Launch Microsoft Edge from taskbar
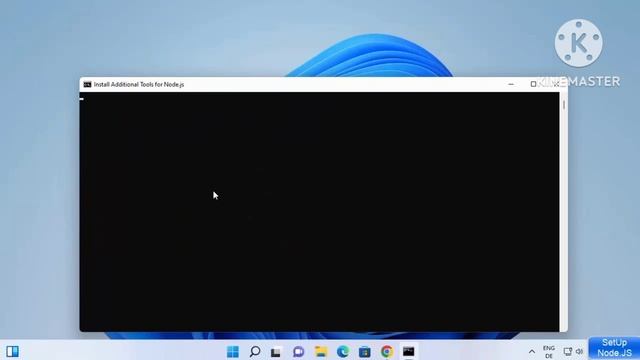This screenshot has width=640, height=360. point(343,351)
